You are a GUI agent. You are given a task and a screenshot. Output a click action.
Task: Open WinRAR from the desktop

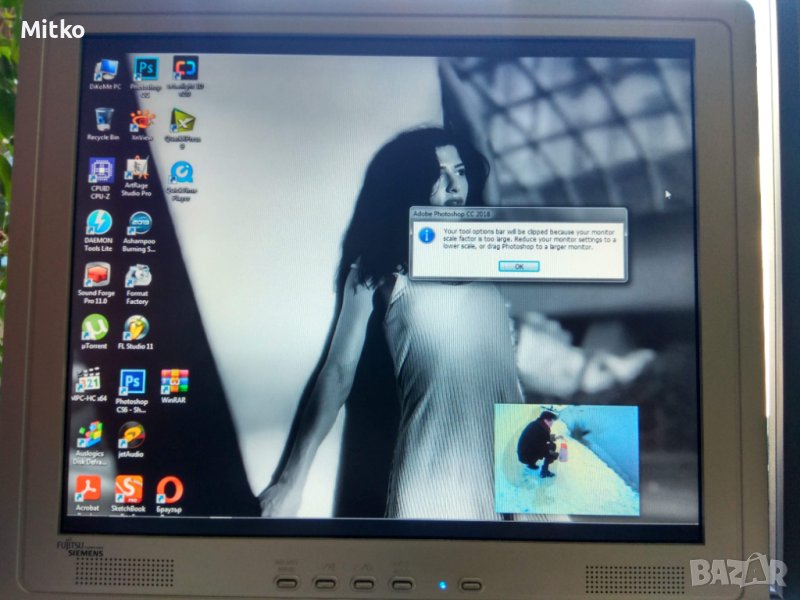[174, 382]
